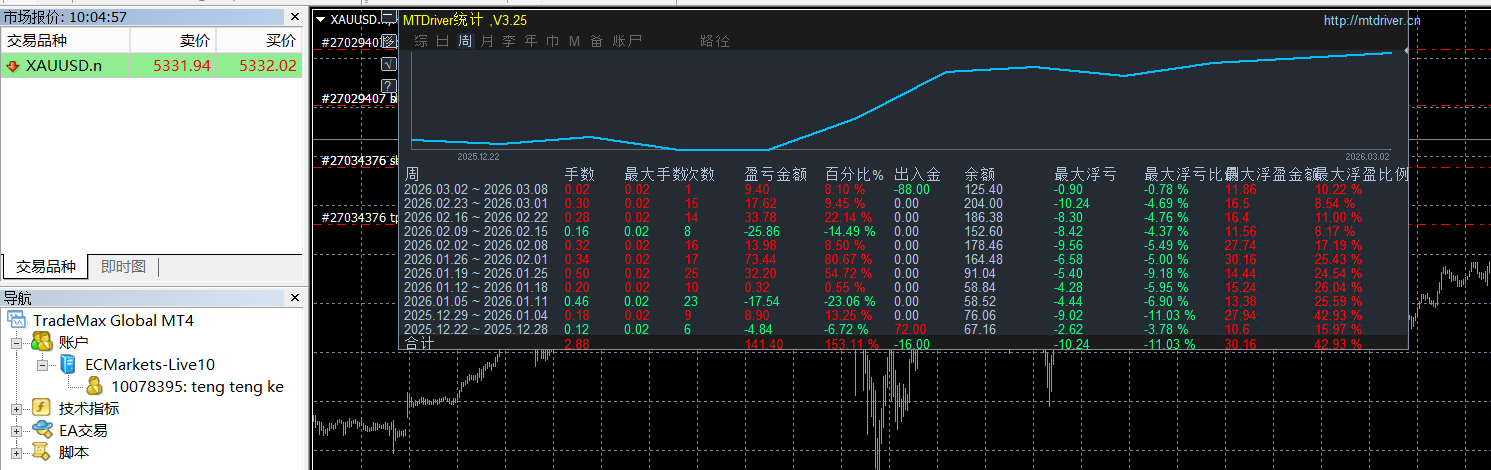Image resolution: width=1491 pixels, height=470 pixels.
Task: Click the 合计 totals row label
Action: (x=419, y=343)
